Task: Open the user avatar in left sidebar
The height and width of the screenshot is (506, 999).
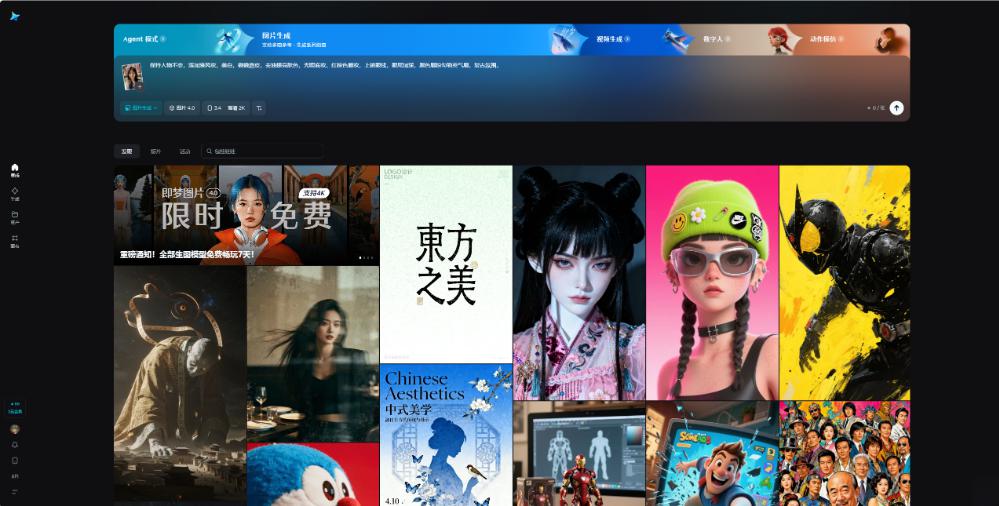Action: click(x=15, y=428)
